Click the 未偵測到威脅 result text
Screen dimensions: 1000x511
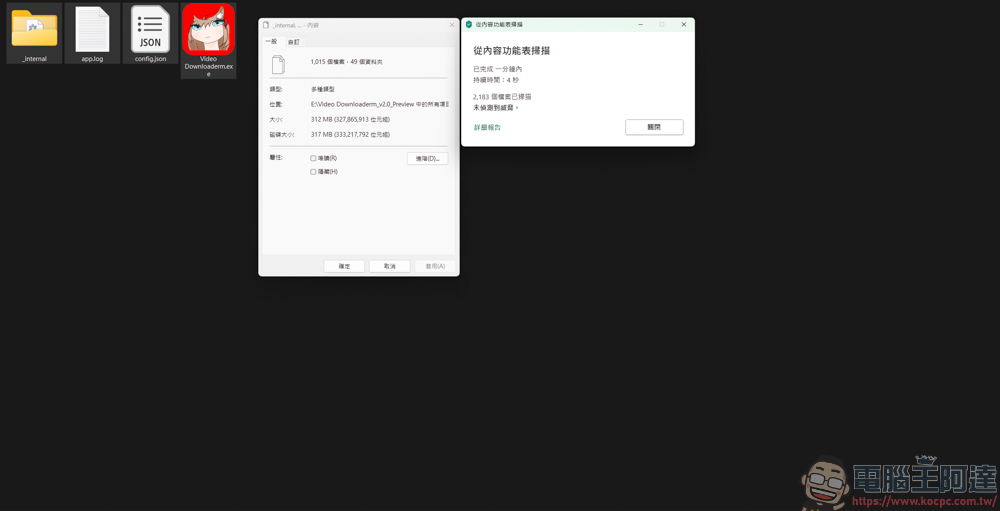tap(496, 108)
